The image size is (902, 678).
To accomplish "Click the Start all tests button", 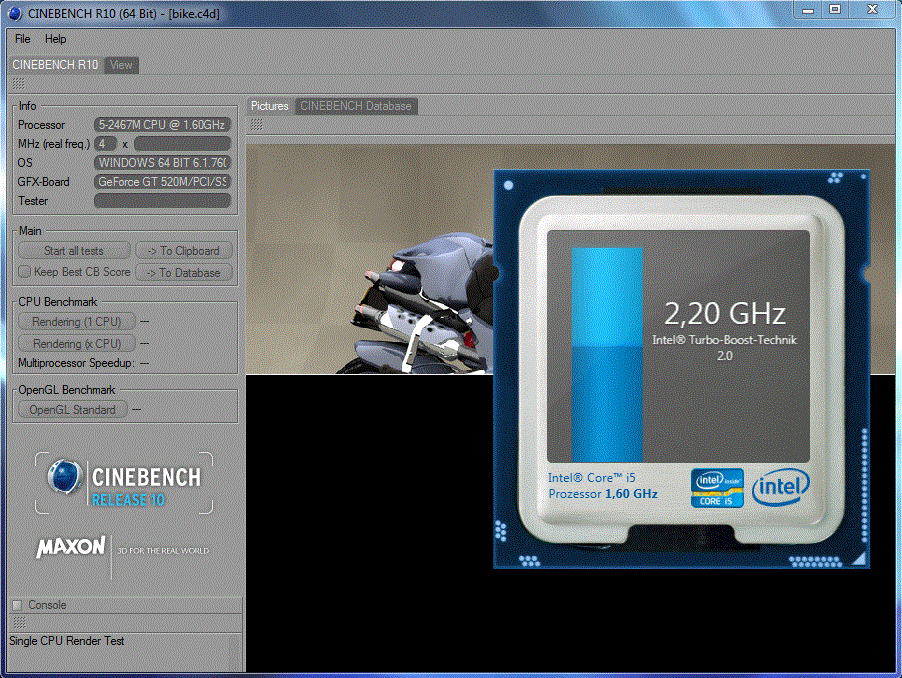I will click(74, 251).
